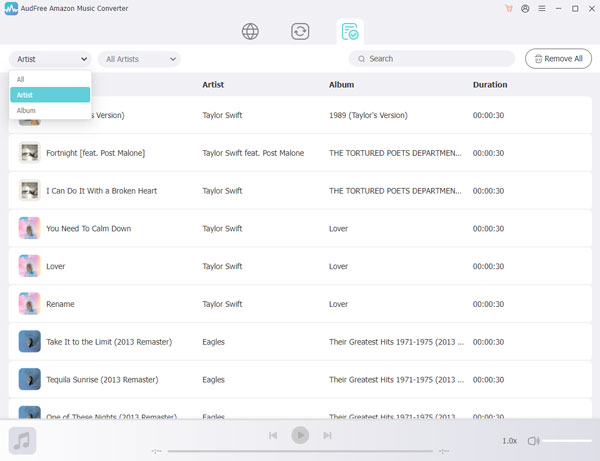
Task: Open the converted history tab
Action: click(x=350, y=31)
